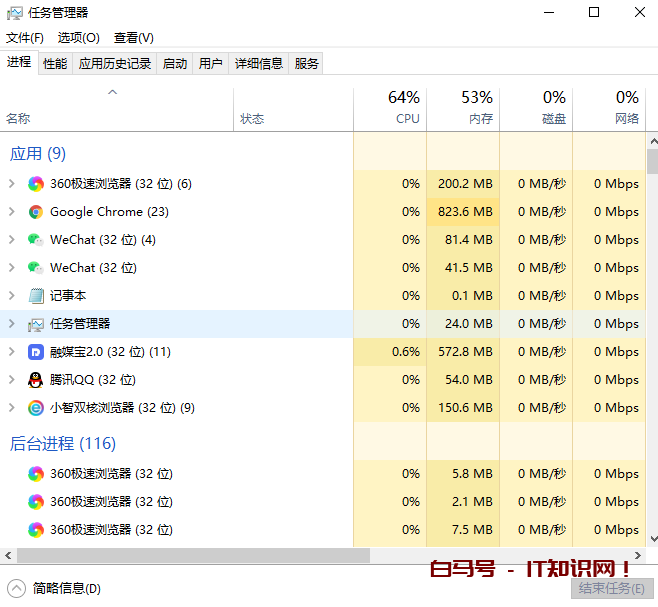Expand the Google Chrome (23) process group
658x607 pixels.
click(11, 212)
